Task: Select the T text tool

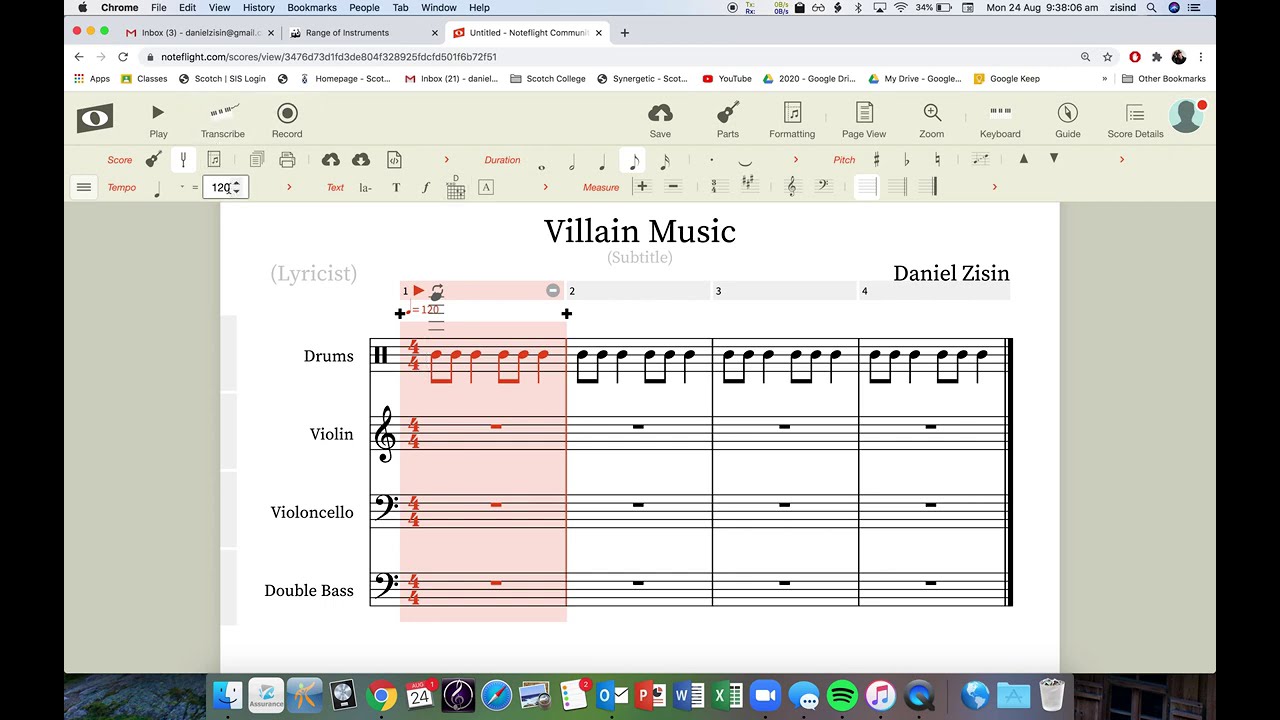Action: tap(396, 187)
